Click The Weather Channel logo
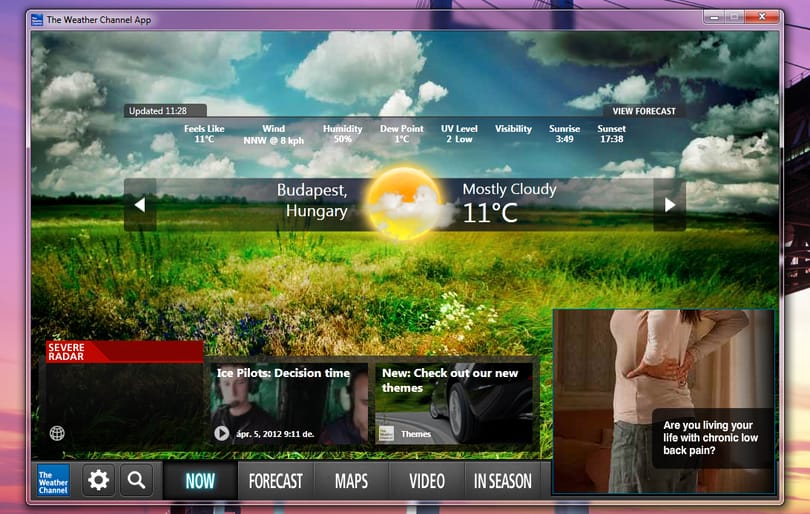 click(53, 480)
